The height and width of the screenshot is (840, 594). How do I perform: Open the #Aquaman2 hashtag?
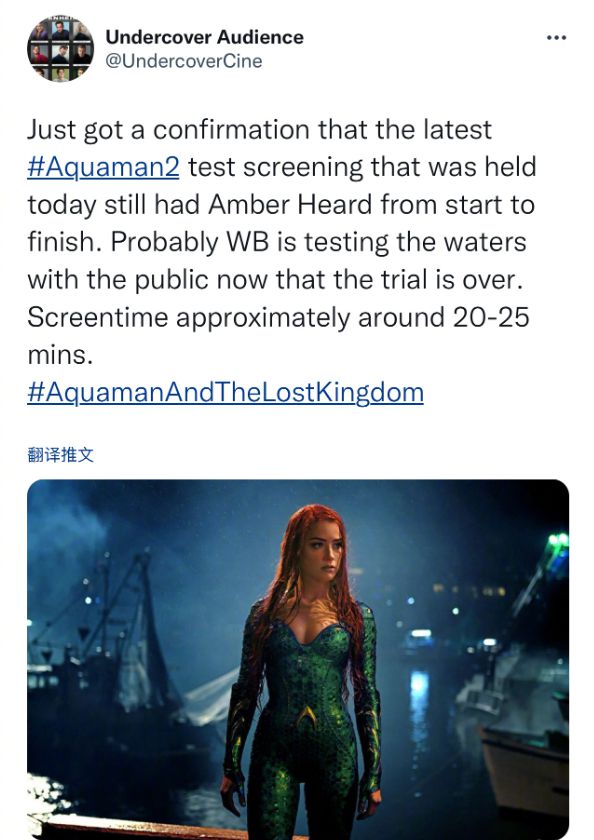pyautogui.click(x=103, y=167)
